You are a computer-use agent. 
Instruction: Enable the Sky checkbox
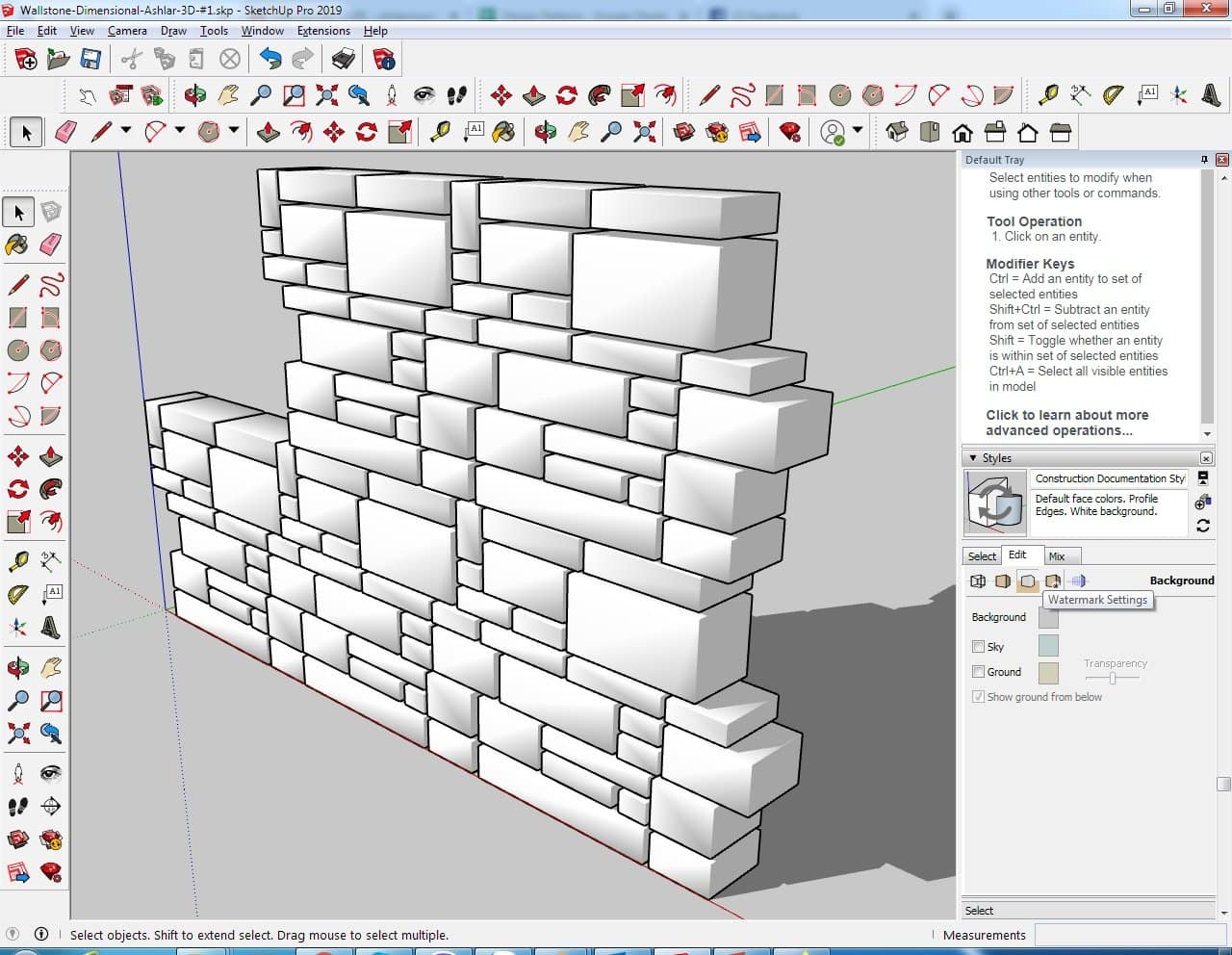tap(979, 647)
